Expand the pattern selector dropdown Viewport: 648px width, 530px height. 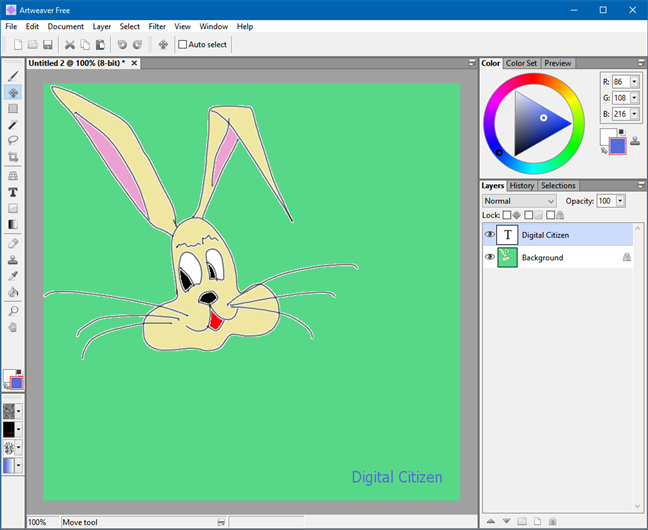[19, 429]
